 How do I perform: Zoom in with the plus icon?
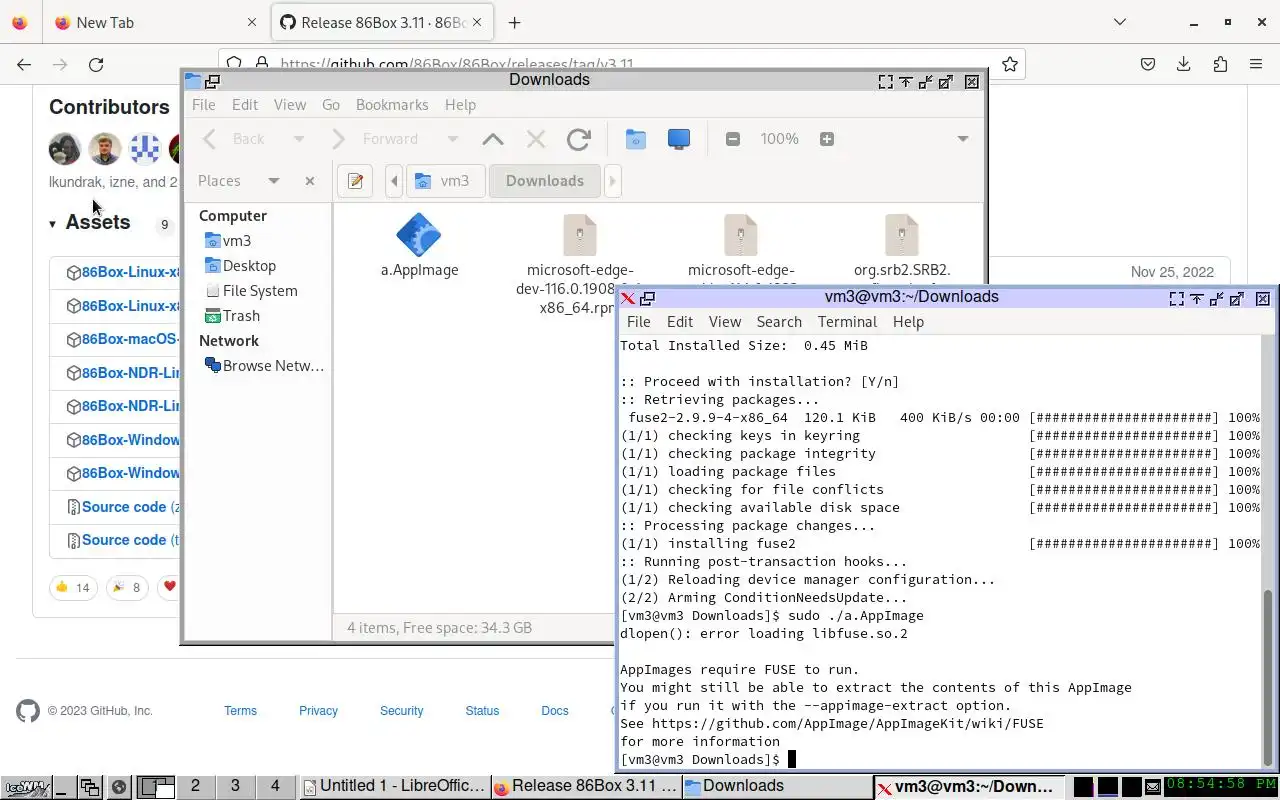(827, 139)
